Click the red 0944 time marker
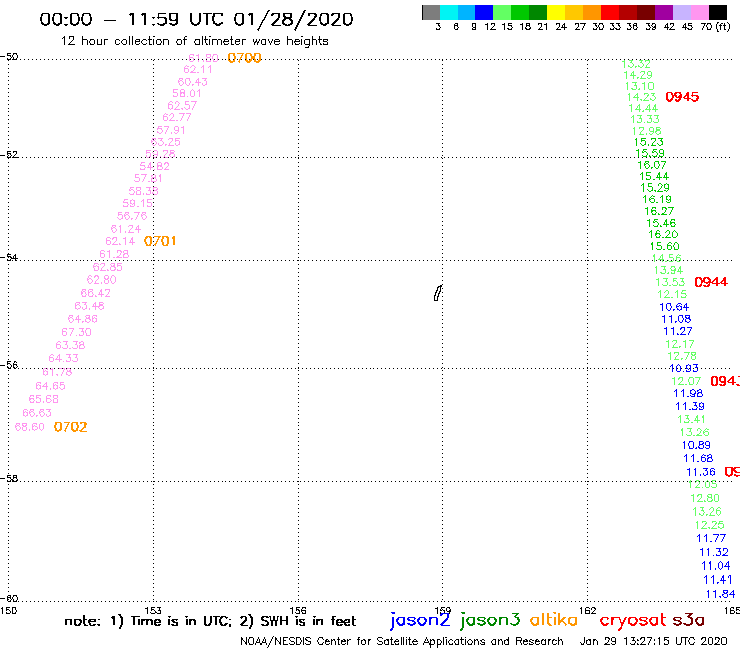Viewport: 740px width, 650px height. (x=711, y=282)
